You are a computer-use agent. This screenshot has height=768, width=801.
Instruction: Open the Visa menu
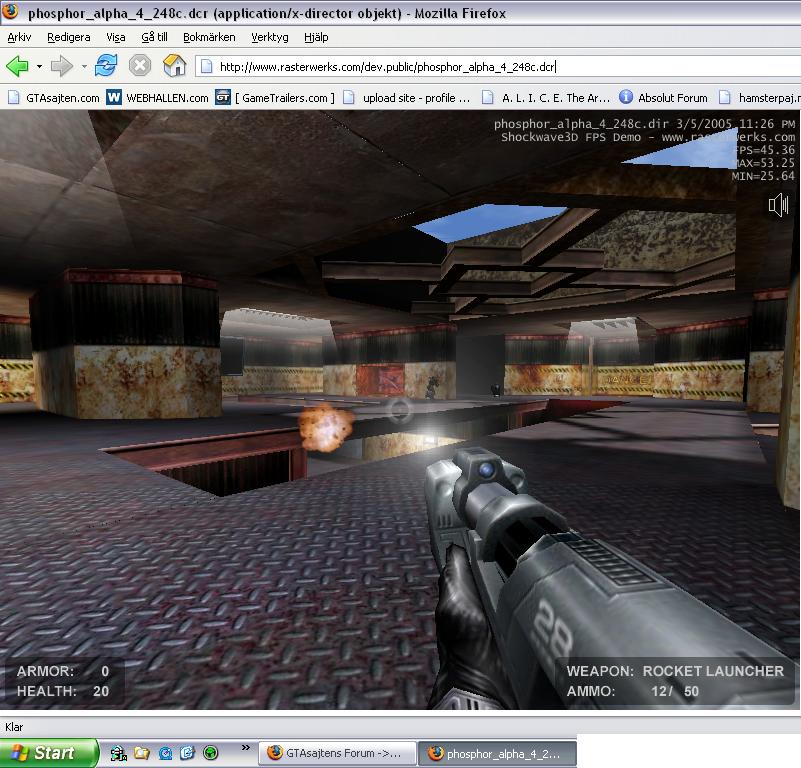[115, 37]
